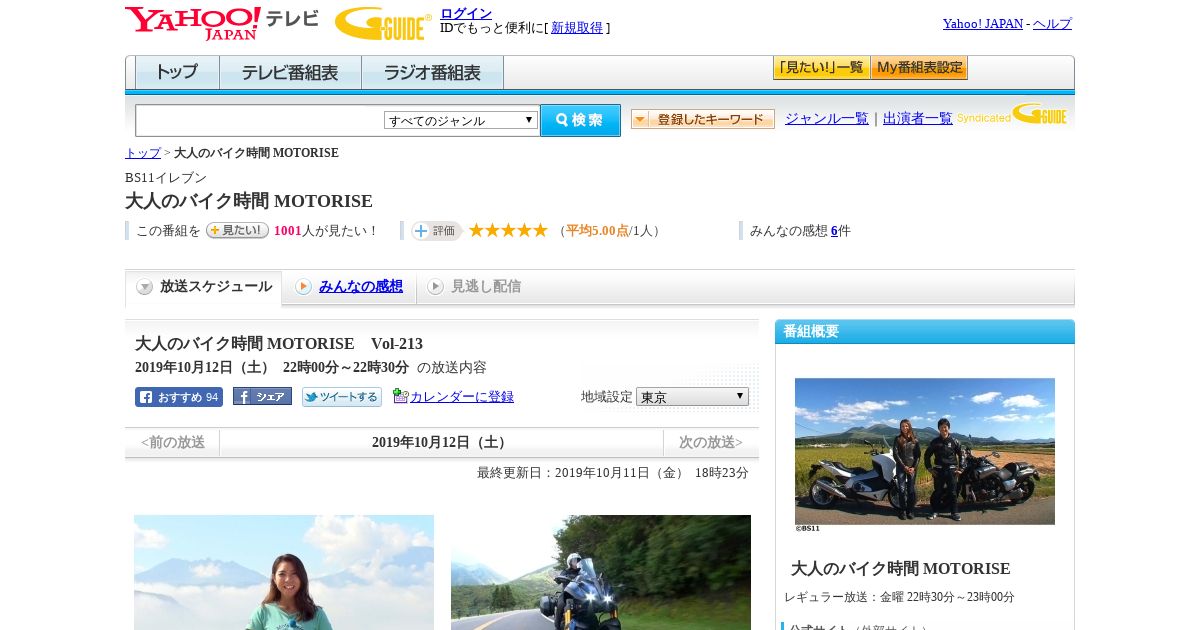Click the woman in teal shirt photo

point(284,572)
